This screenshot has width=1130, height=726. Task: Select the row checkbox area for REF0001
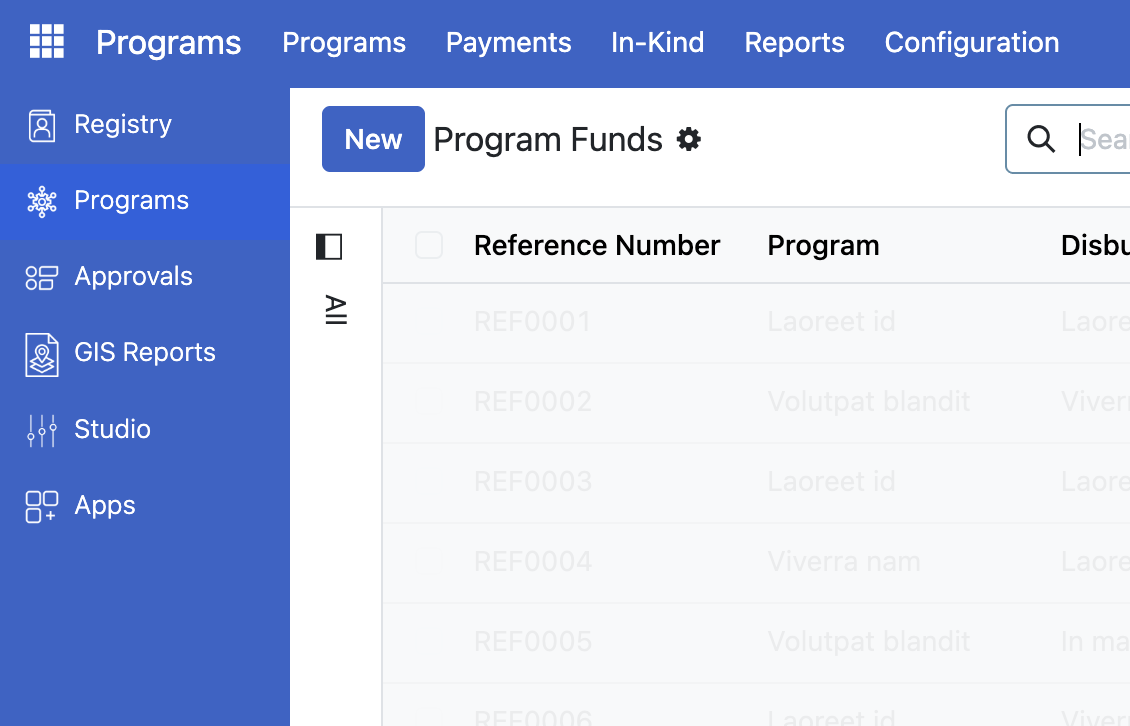click(429, 320)
